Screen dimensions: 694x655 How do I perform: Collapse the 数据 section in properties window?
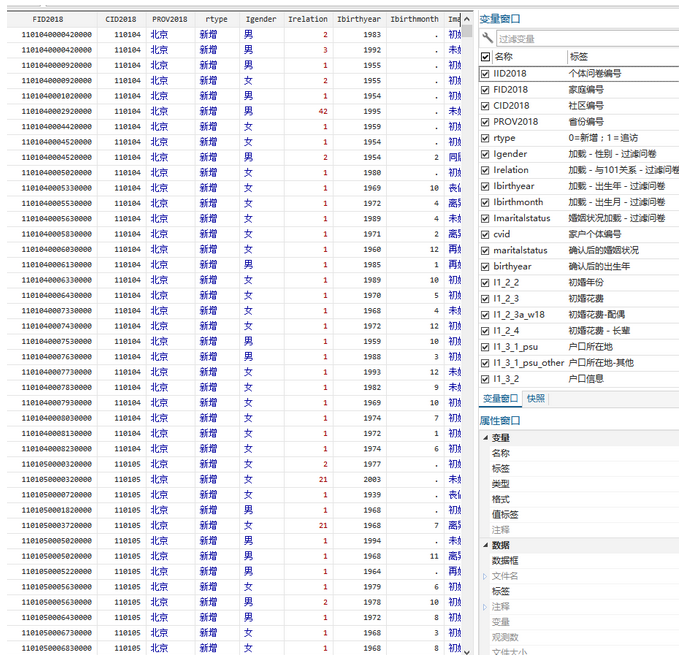[x=485, y=545]
